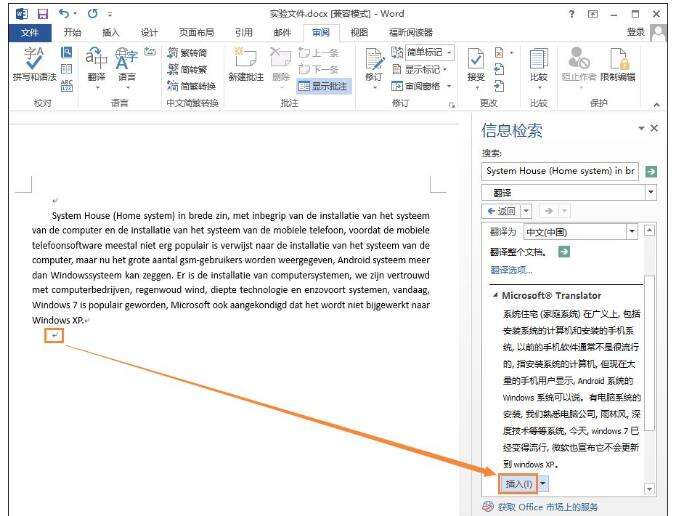
Task: Open the 福昕阅读器 tab
Action: point(411,32)
